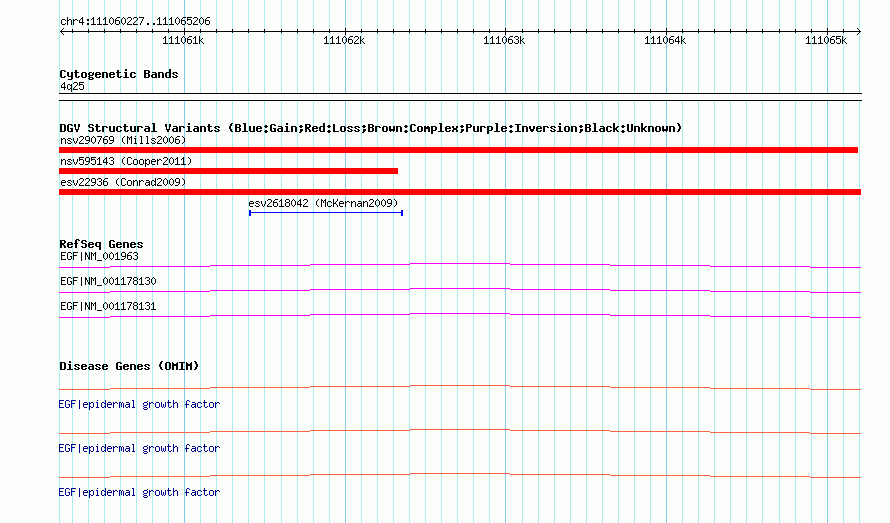The height and width of the screenshot is (523, 890).
Task: Click the chr4:111060227..111065206 coordinate label
Action: 135,21
